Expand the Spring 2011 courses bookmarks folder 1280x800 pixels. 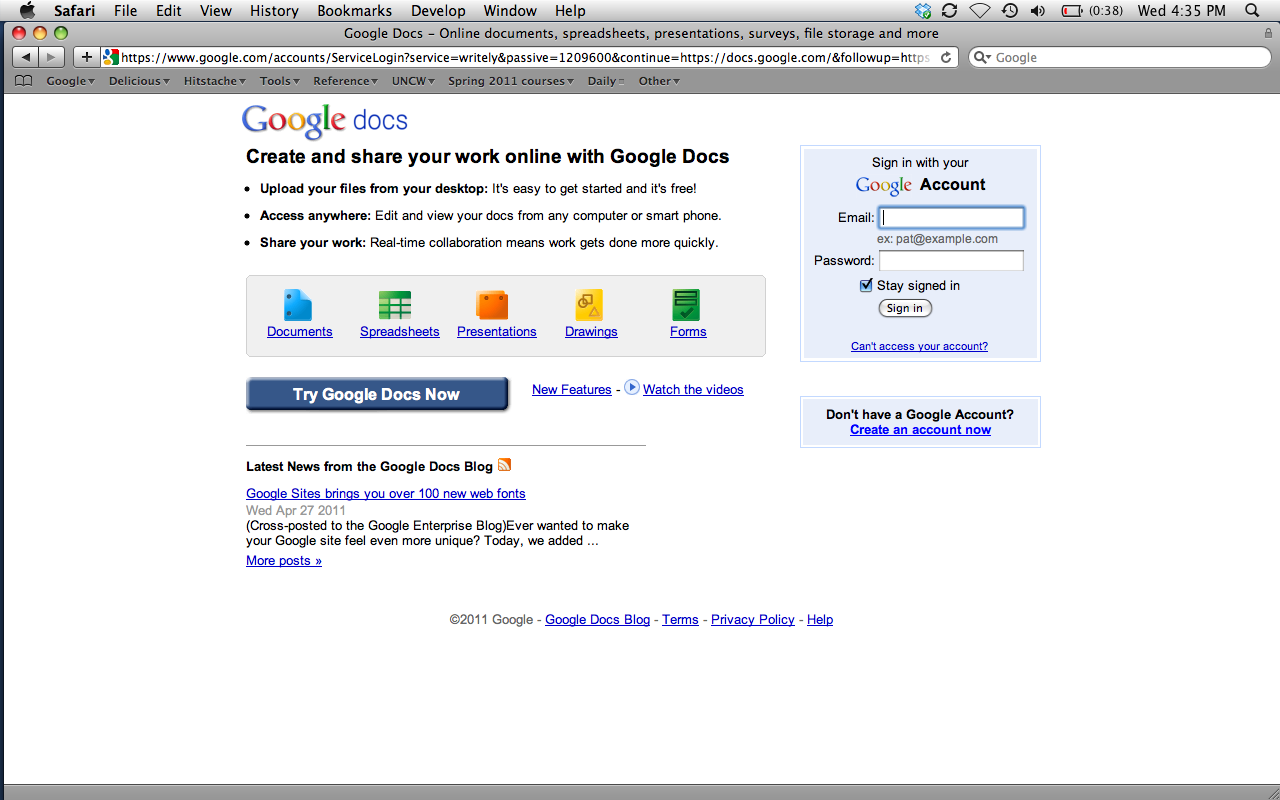(511, 81)
